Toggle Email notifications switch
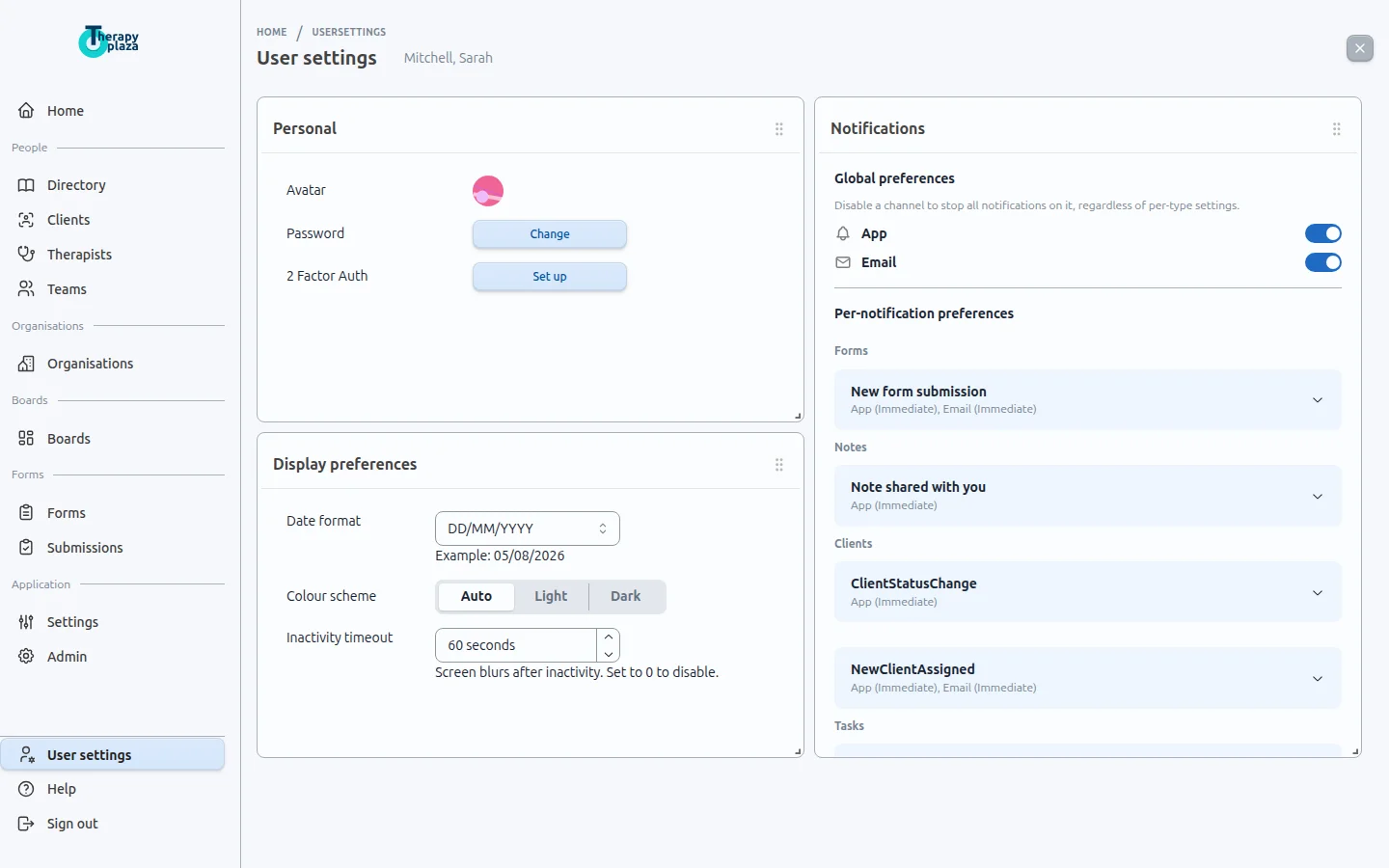This screenshot has height=868, width=1389. point(1323,262)
